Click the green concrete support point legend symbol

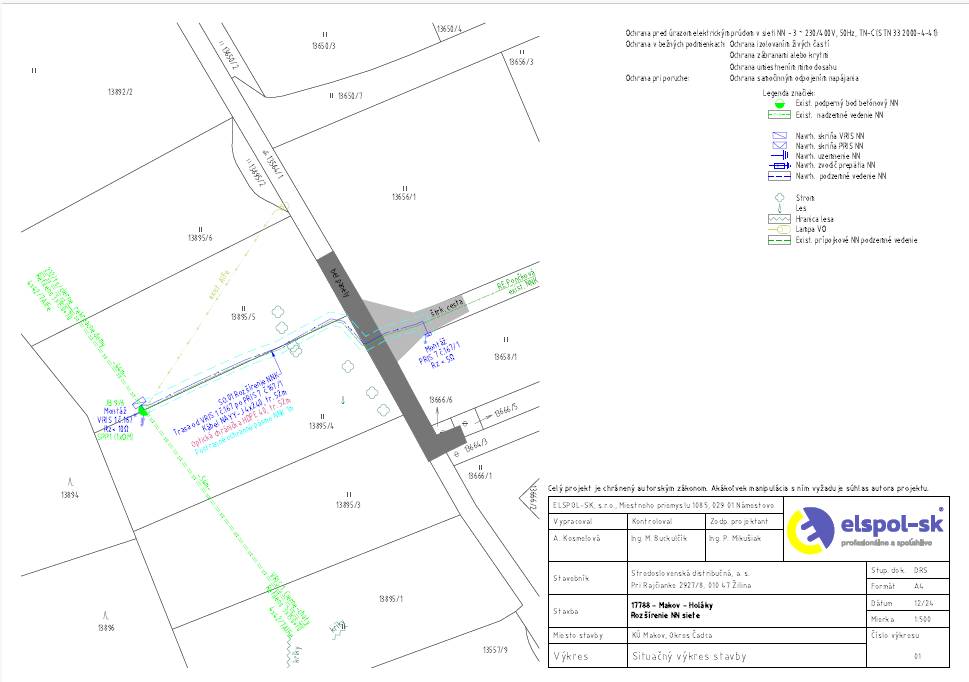(x=779, y=104)
